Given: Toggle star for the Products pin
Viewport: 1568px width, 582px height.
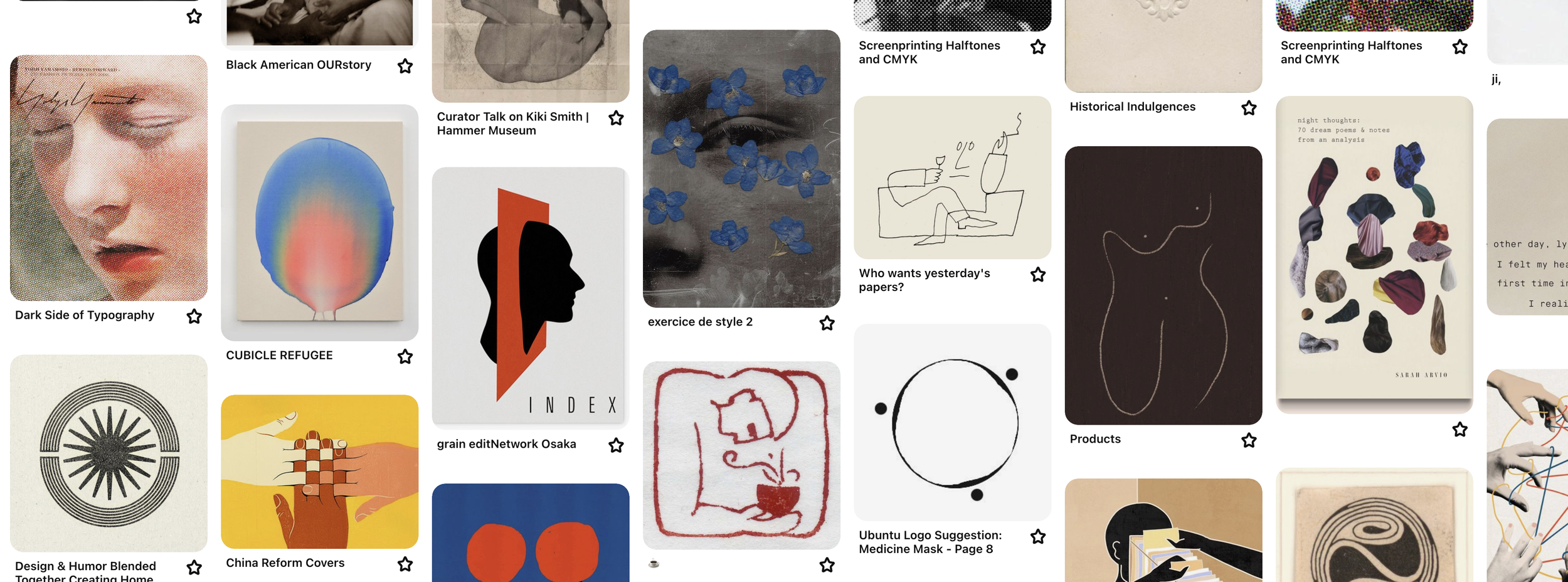Looking at the screenshot, I should tap(1249, 440).
